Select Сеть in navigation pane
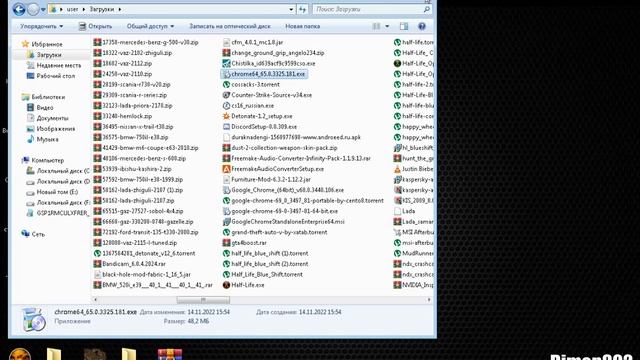The height and width of the screenshot is (360, 640). [x=38, y=234]
